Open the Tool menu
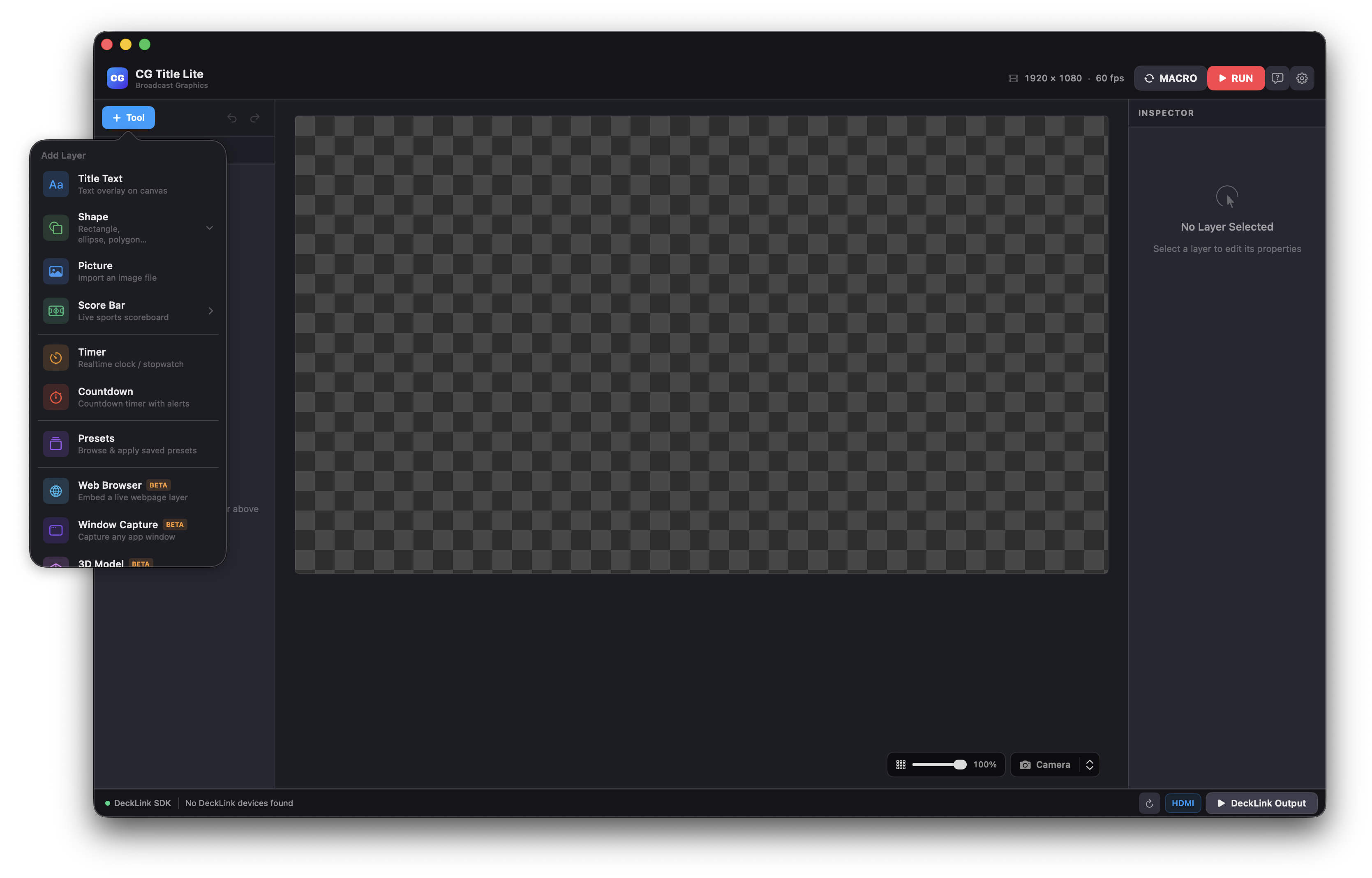Image resolution: width=1372 pixels, height=878 pixels. coord(128,118)
